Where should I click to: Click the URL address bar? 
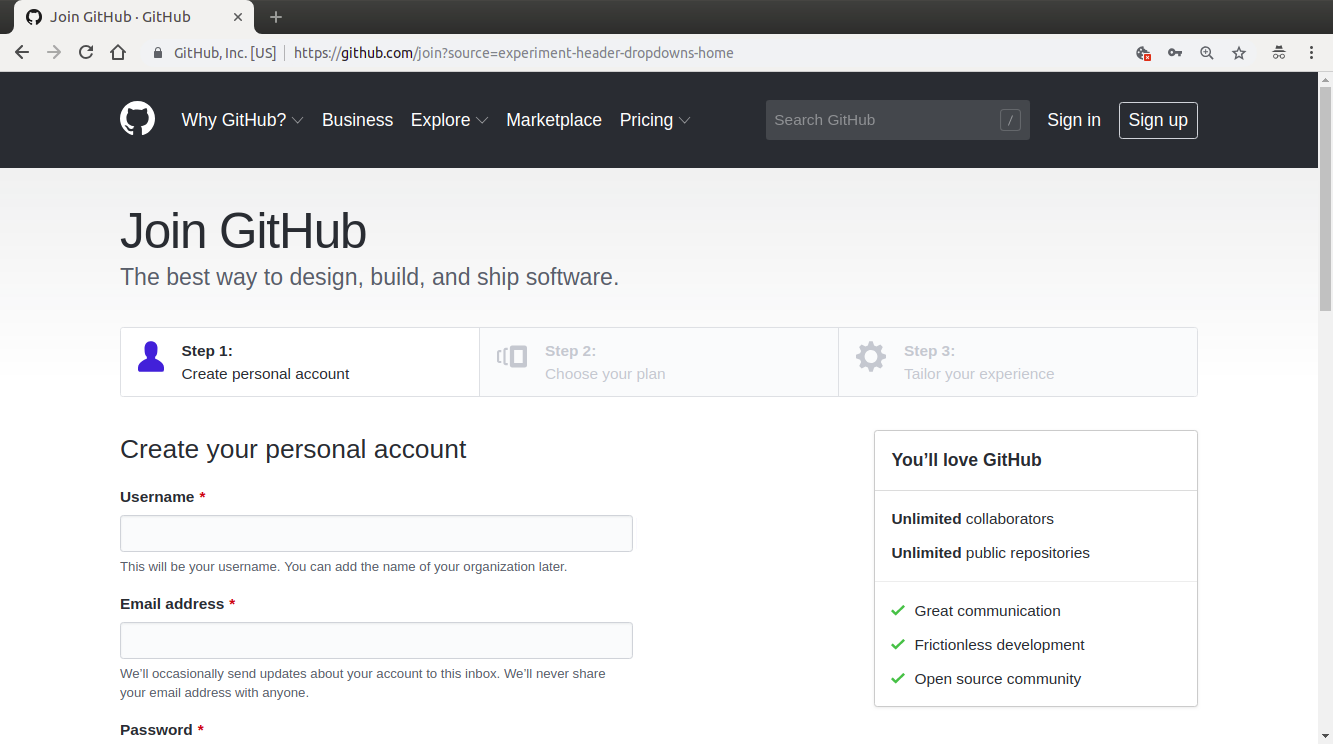(513, 53)
